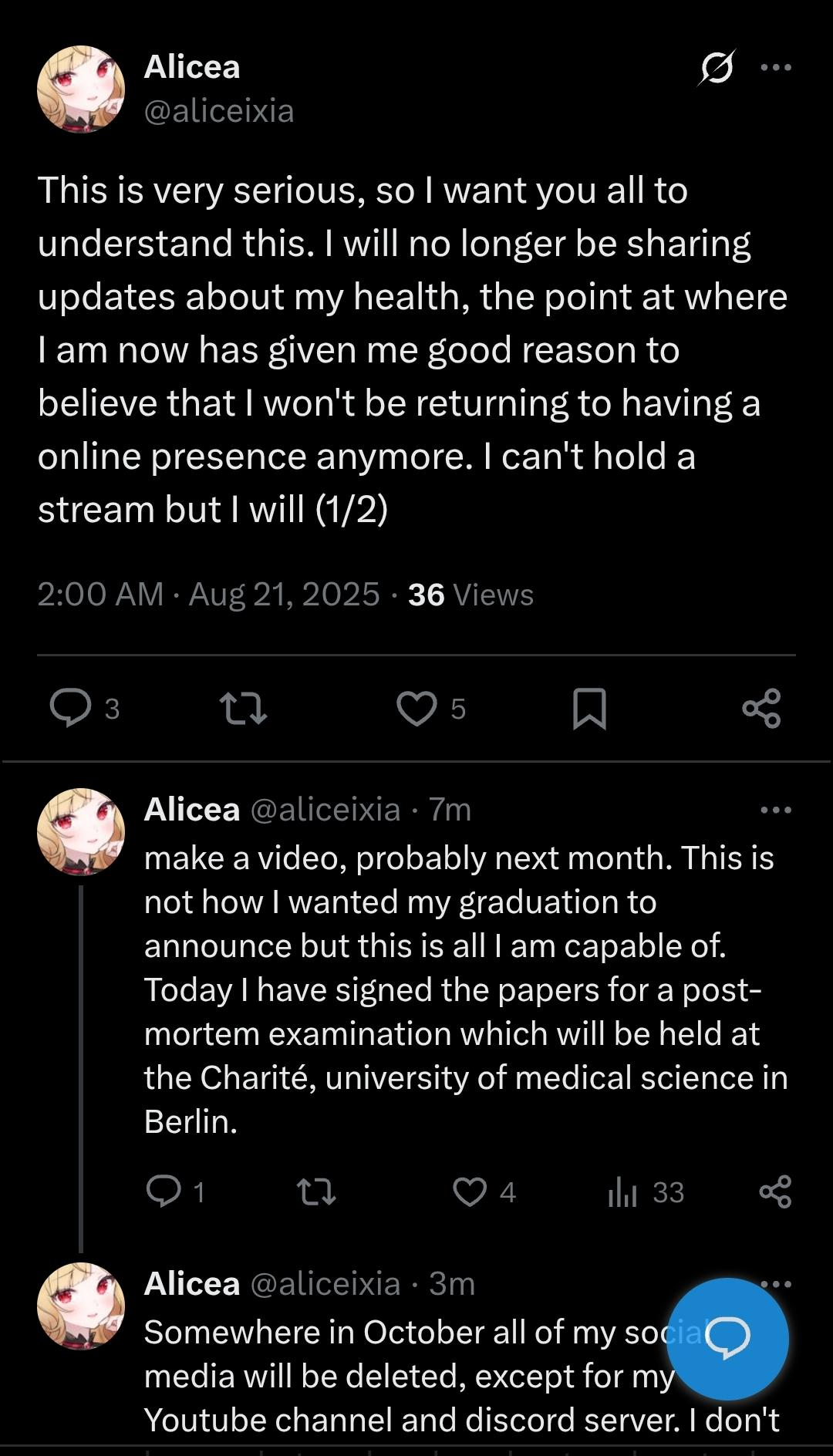Open more options on the 7m reply

tap(775, 810)
